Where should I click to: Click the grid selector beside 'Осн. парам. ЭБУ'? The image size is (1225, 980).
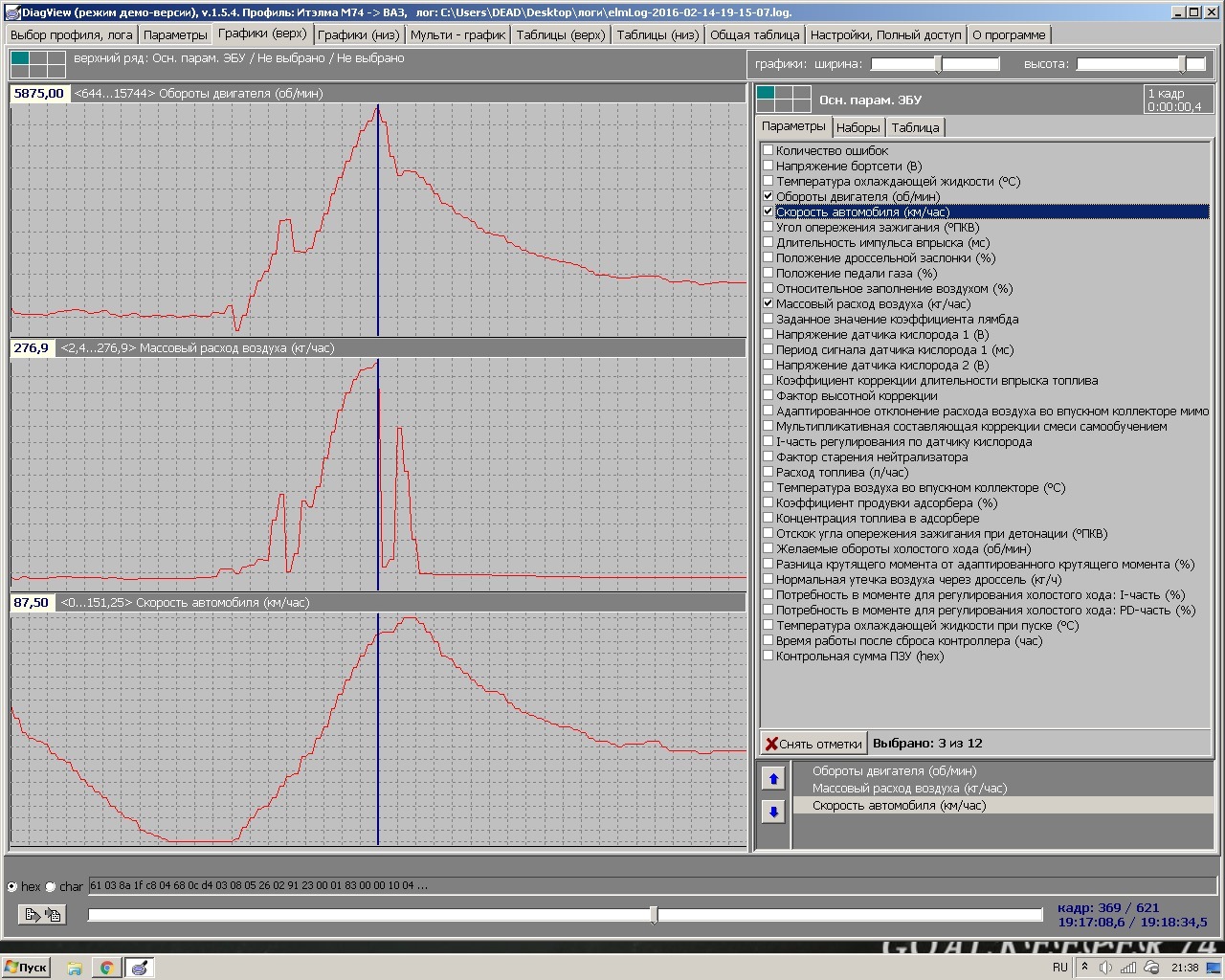click(x=783, y=100)
